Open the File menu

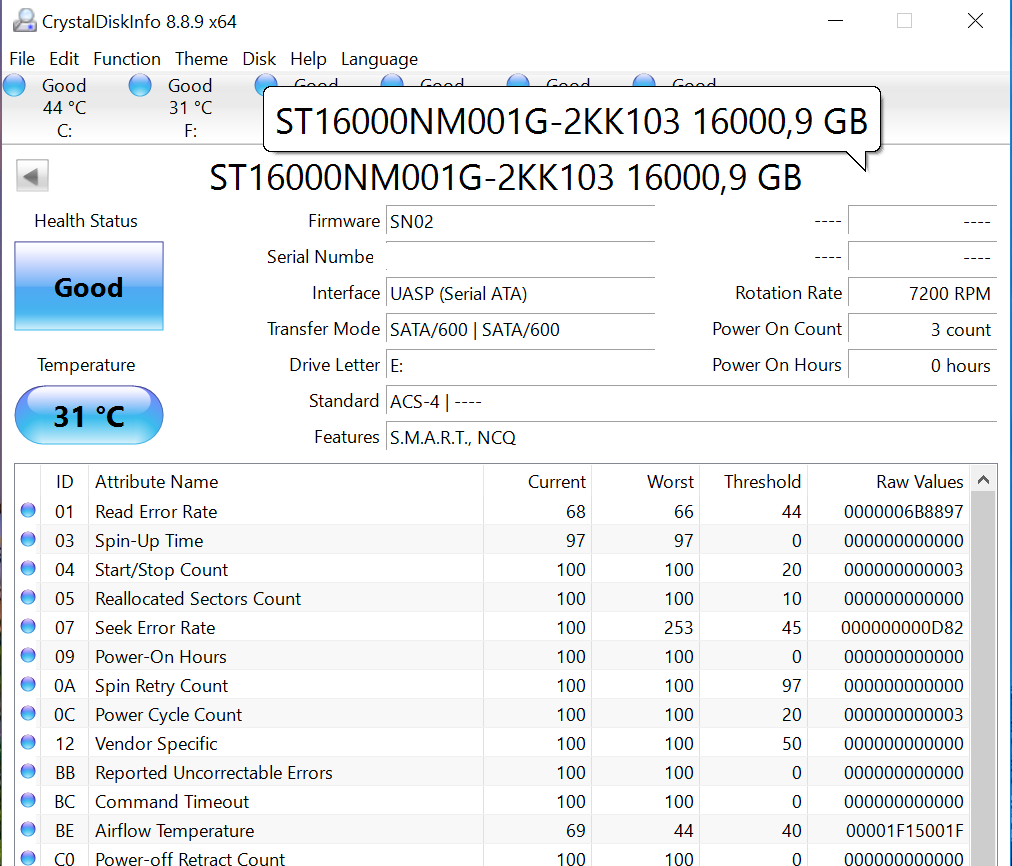click(22, 59)
